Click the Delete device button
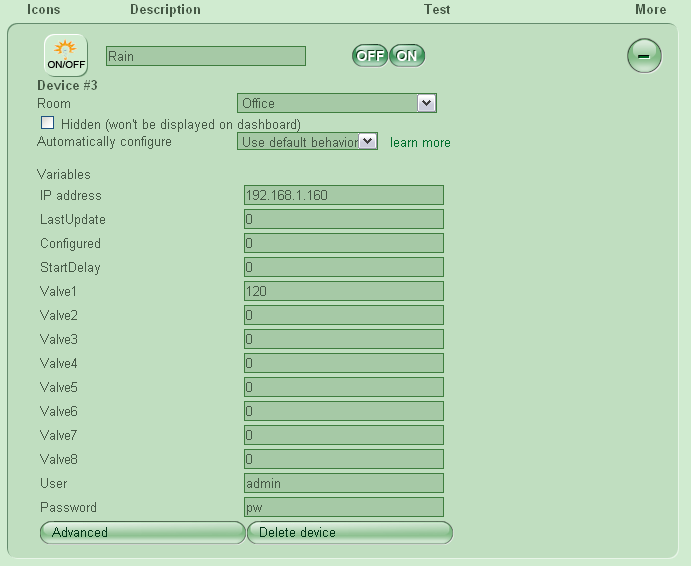This screenshot has height=566, width=691. pyautogui.click(x=349, y=532)
